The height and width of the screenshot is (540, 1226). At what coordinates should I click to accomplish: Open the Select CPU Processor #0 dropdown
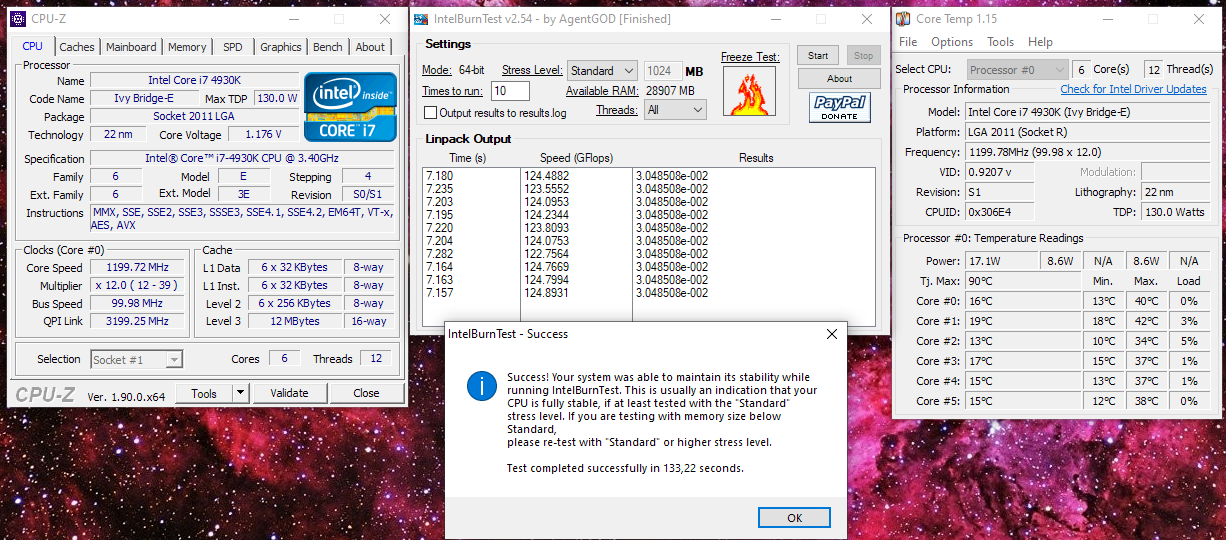point(1018,70)
